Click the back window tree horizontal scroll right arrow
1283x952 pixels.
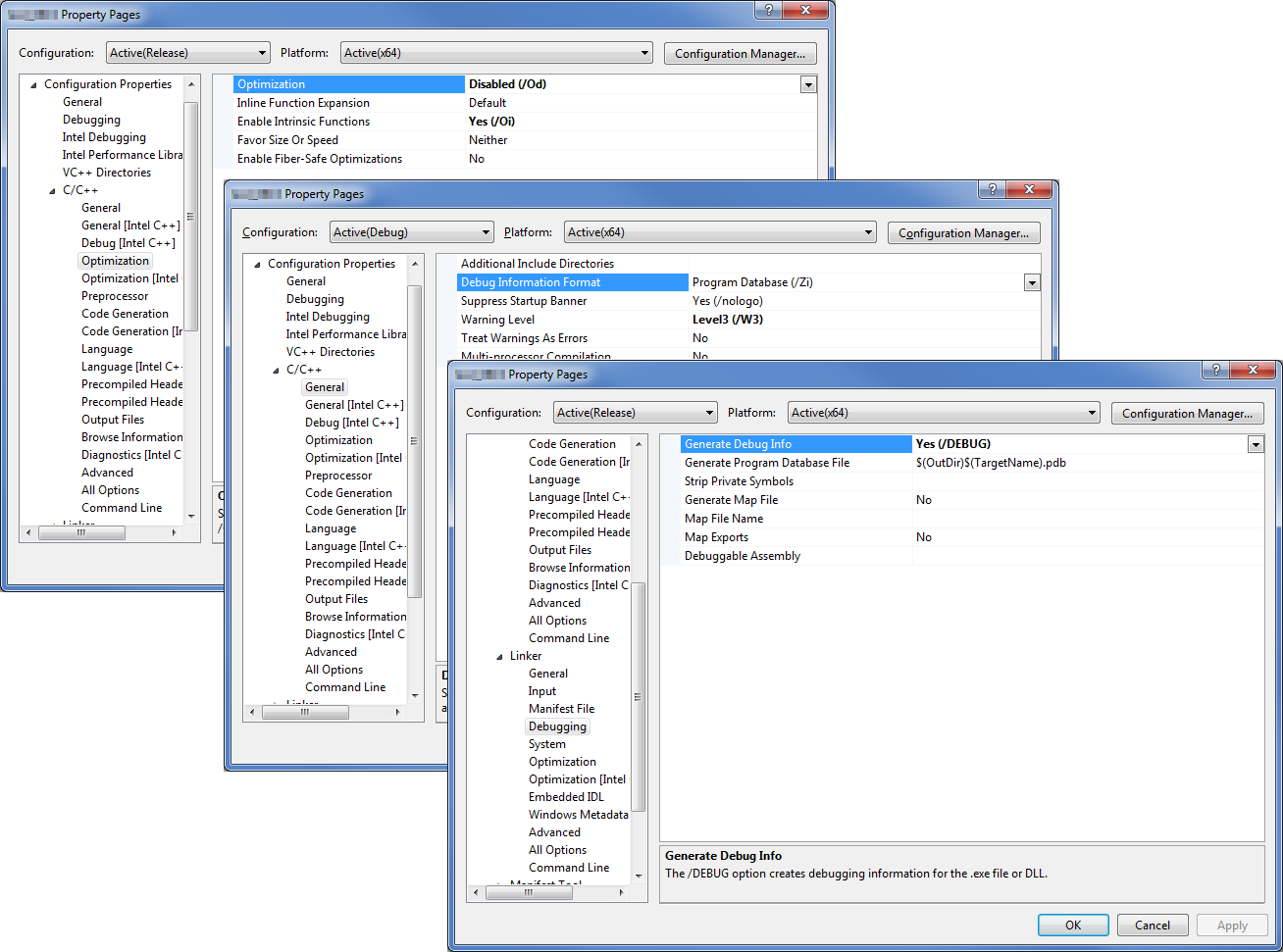[x=175, y=532]
